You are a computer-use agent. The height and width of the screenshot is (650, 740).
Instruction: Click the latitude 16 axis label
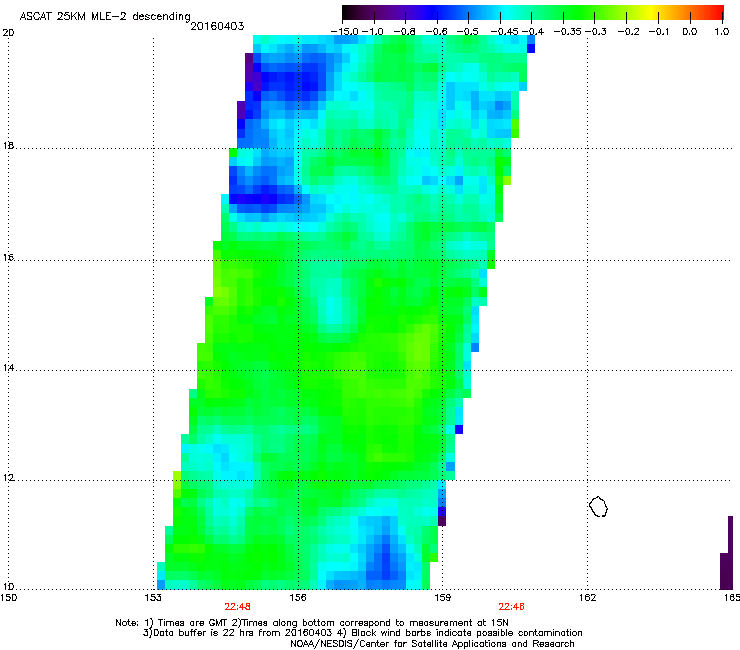(x=8, y=258)
